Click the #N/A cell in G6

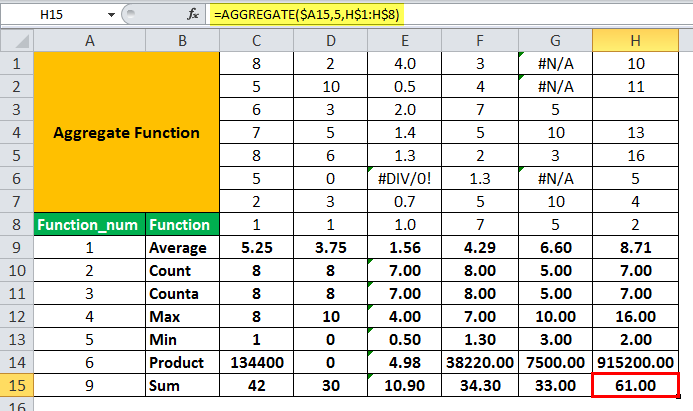point(556,179)
